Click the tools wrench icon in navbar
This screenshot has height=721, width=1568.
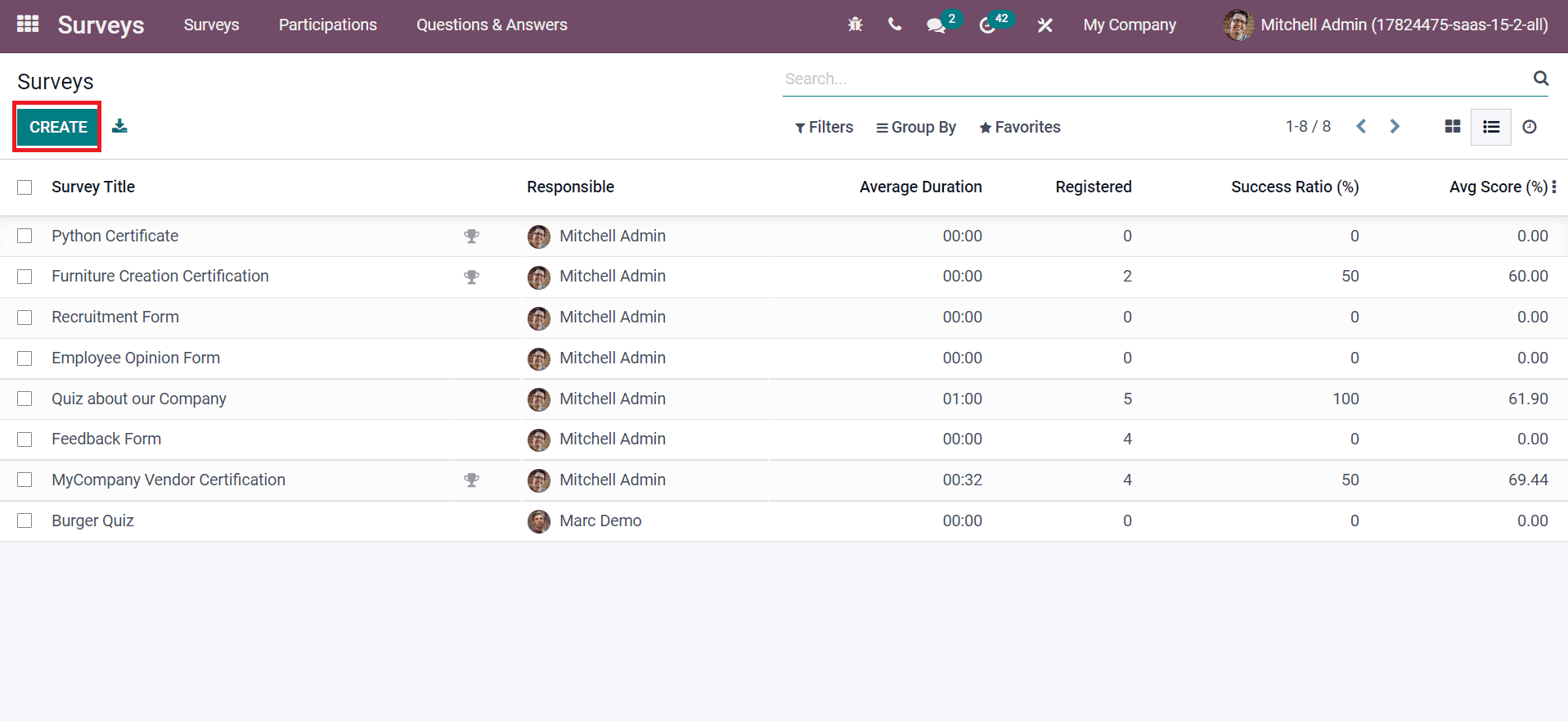click(x=1045, y=25)
